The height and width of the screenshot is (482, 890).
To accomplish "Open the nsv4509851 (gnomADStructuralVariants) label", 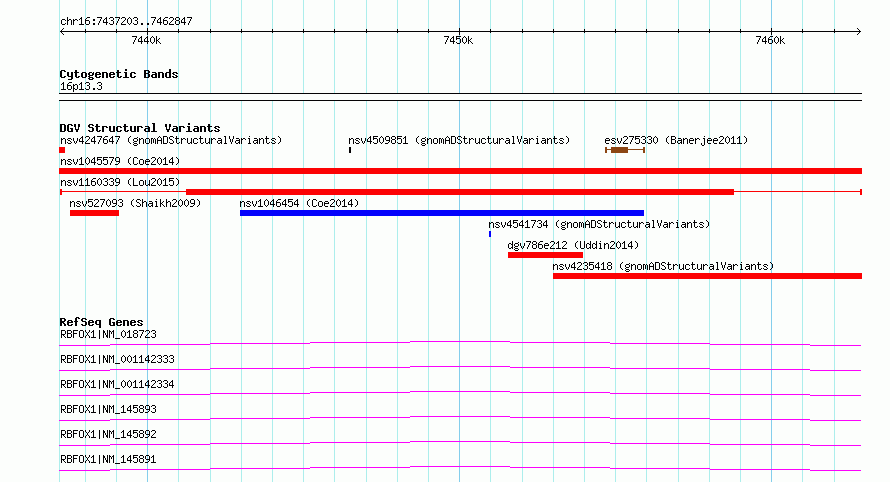I will pyautogui.click(x=459, y=140).
